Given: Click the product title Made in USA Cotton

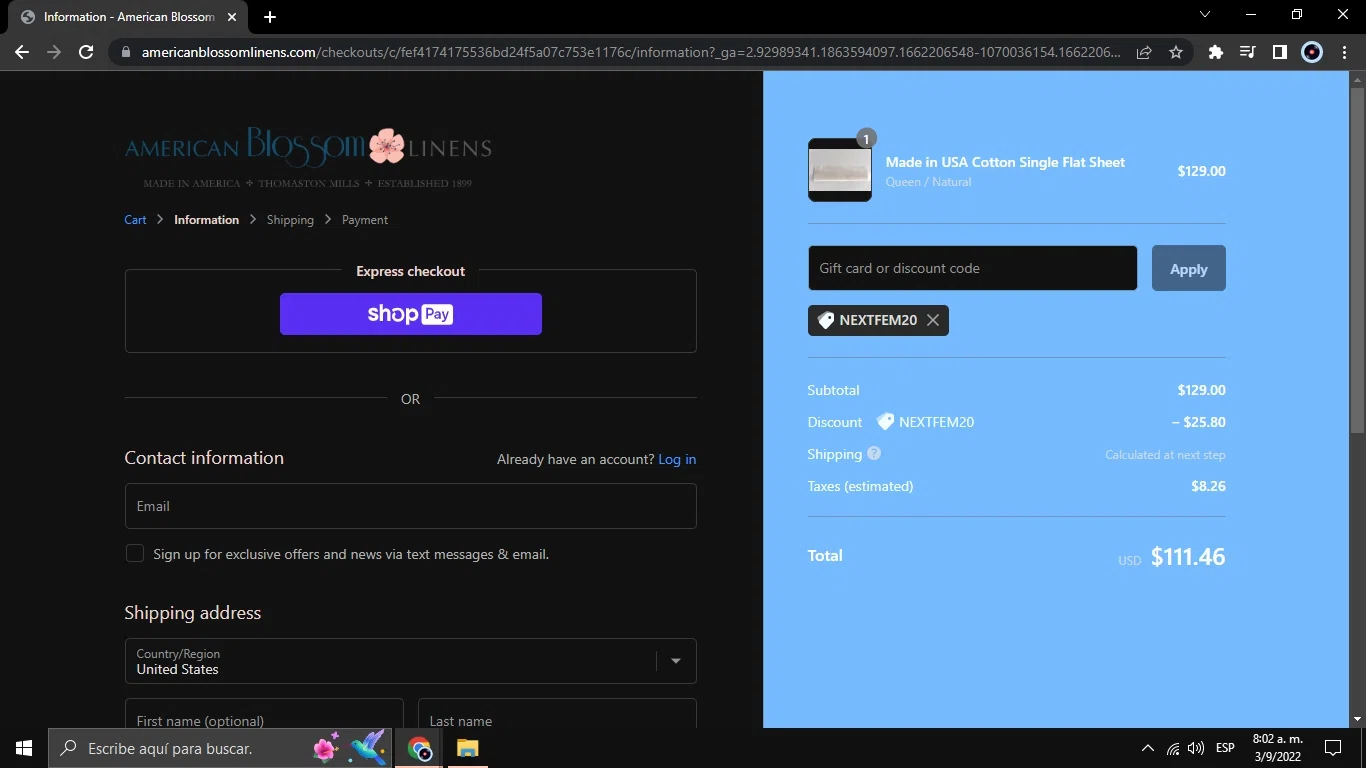Looking at the screenshot, I should click(1005, 162).
